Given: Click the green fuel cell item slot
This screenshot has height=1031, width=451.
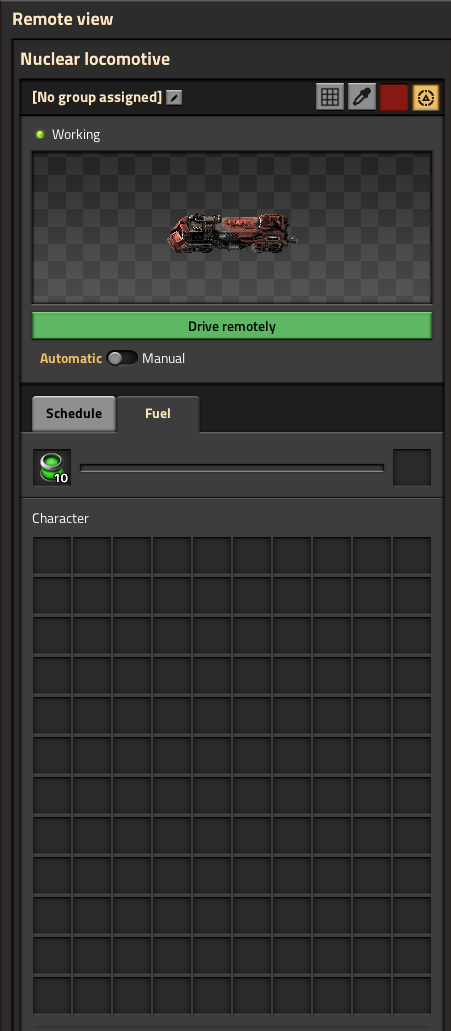Looking at the screenshot, I should (x=52, y=468).
